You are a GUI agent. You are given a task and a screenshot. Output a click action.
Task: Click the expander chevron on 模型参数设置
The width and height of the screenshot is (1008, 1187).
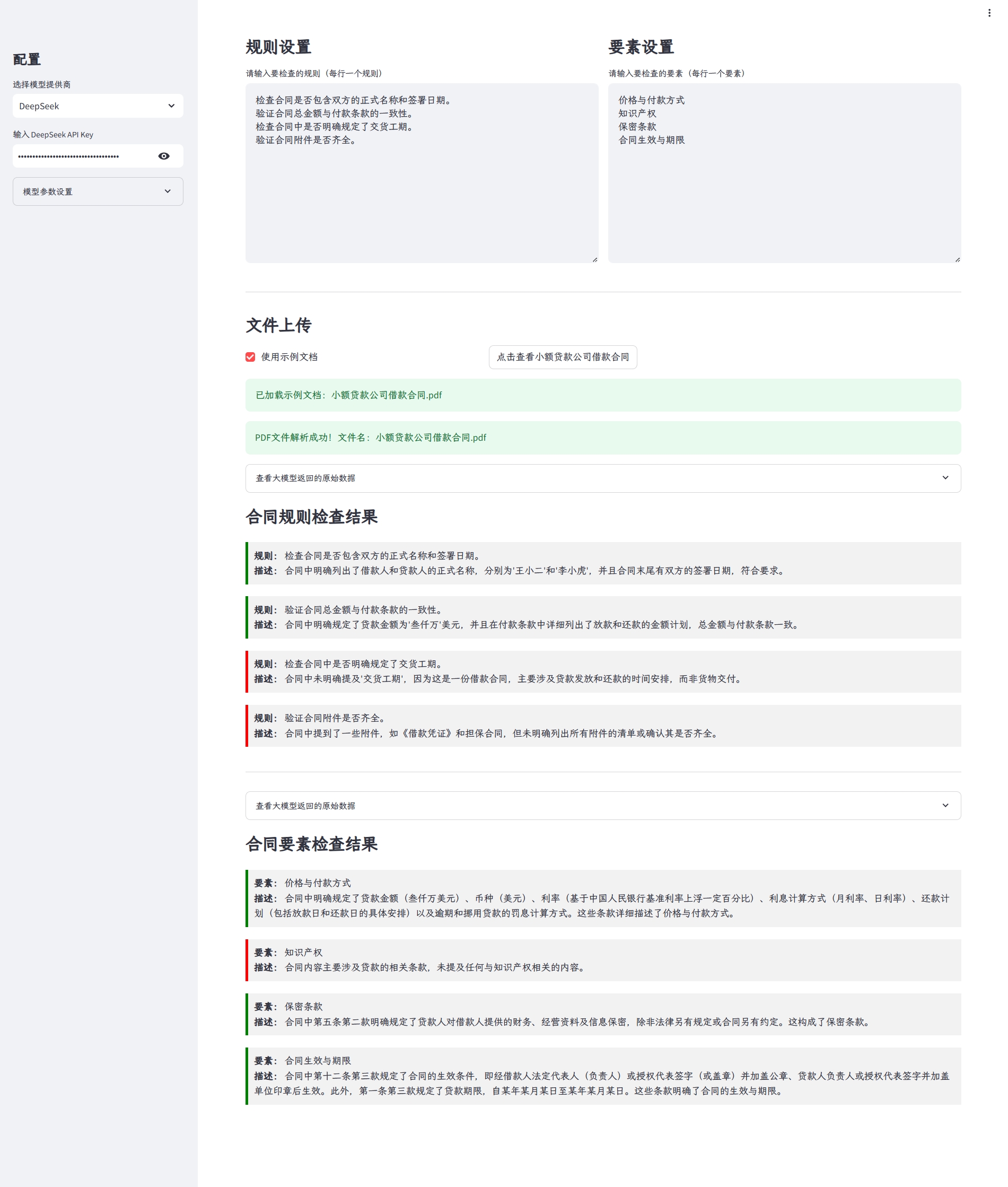(x=167, y=191)
